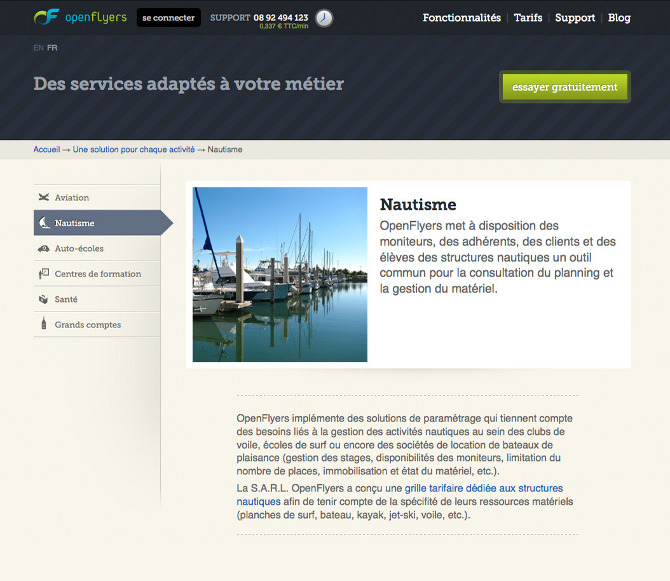Follow the Accueil breadcrumb link
This screenshot has height=581, width=670.
47,149
